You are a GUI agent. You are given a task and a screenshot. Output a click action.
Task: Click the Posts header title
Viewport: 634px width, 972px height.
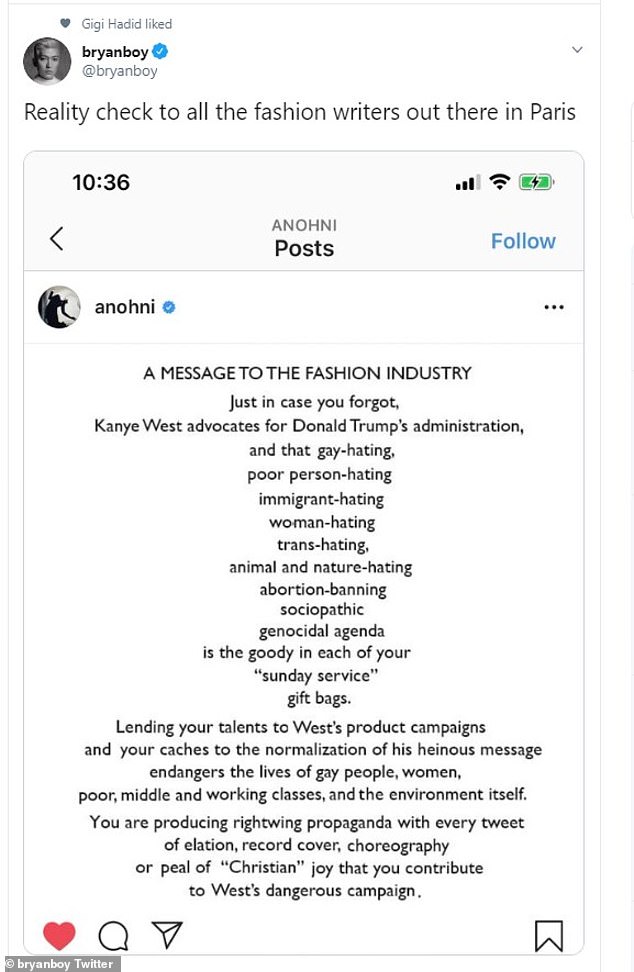pyautogui.click(x=304, y=248)
